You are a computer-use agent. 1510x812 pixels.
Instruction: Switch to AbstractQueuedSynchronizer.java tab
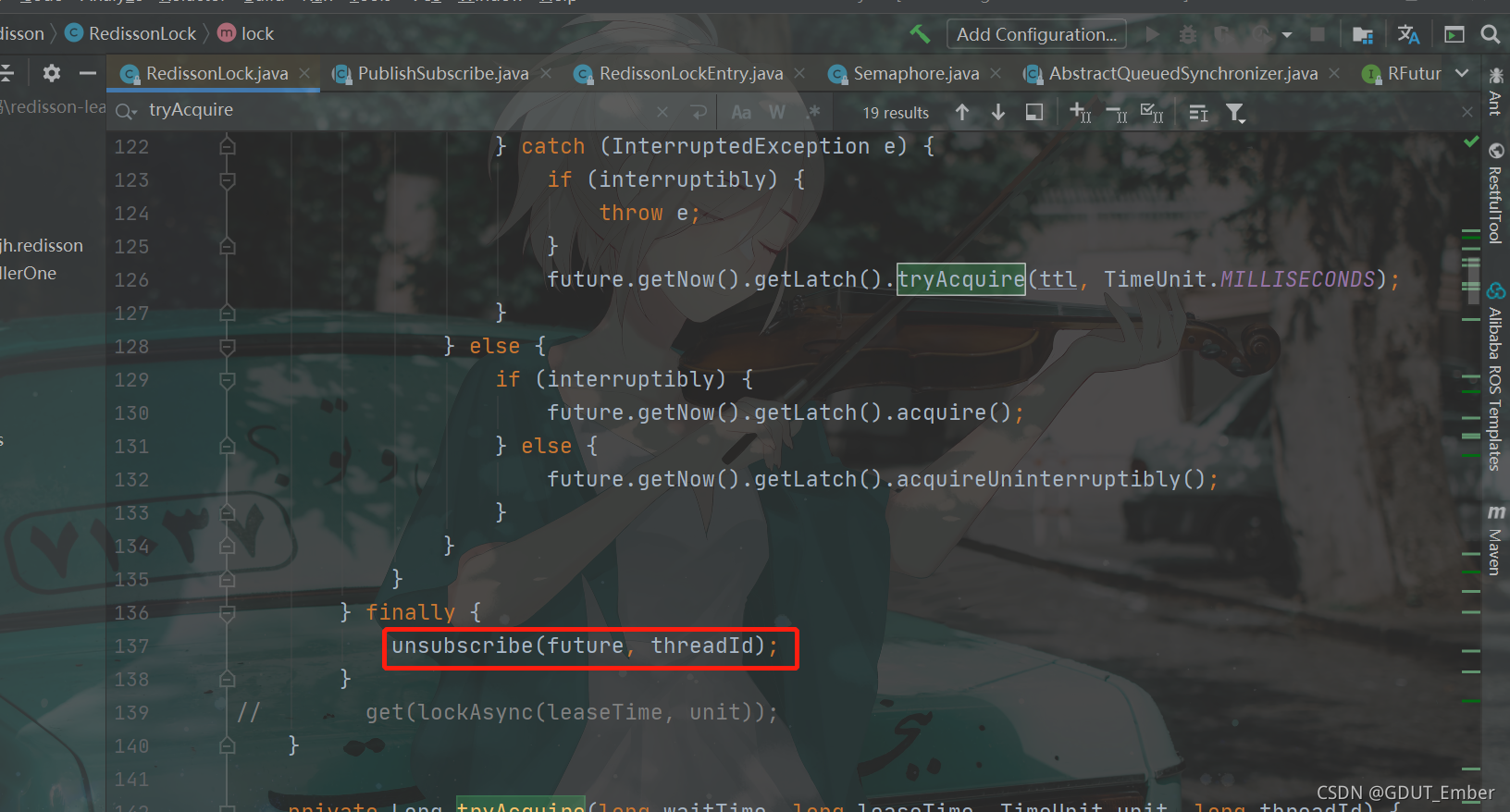1182,73
